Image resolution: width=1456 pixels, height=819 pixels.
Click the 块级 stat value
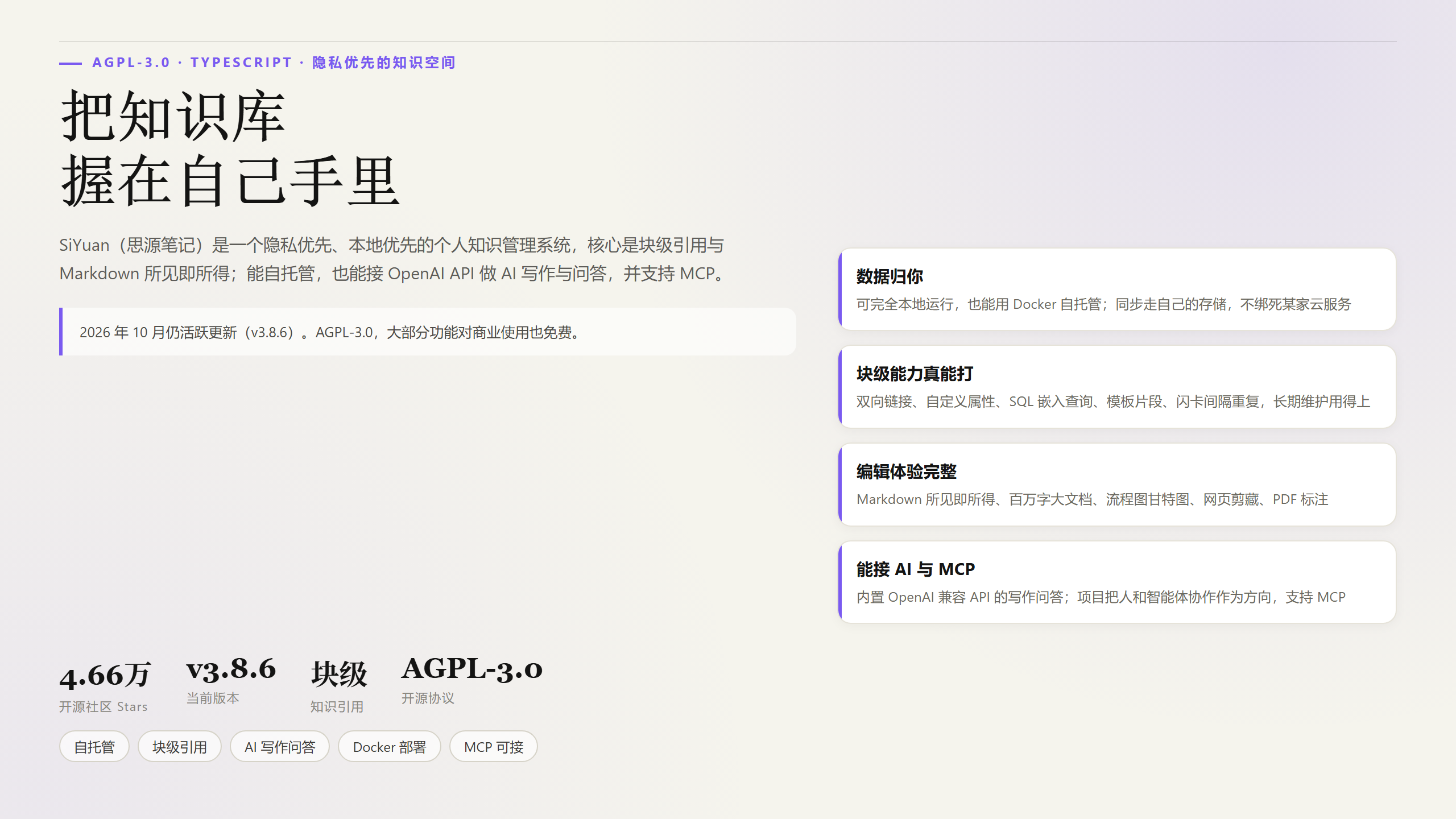click(339, 675)
